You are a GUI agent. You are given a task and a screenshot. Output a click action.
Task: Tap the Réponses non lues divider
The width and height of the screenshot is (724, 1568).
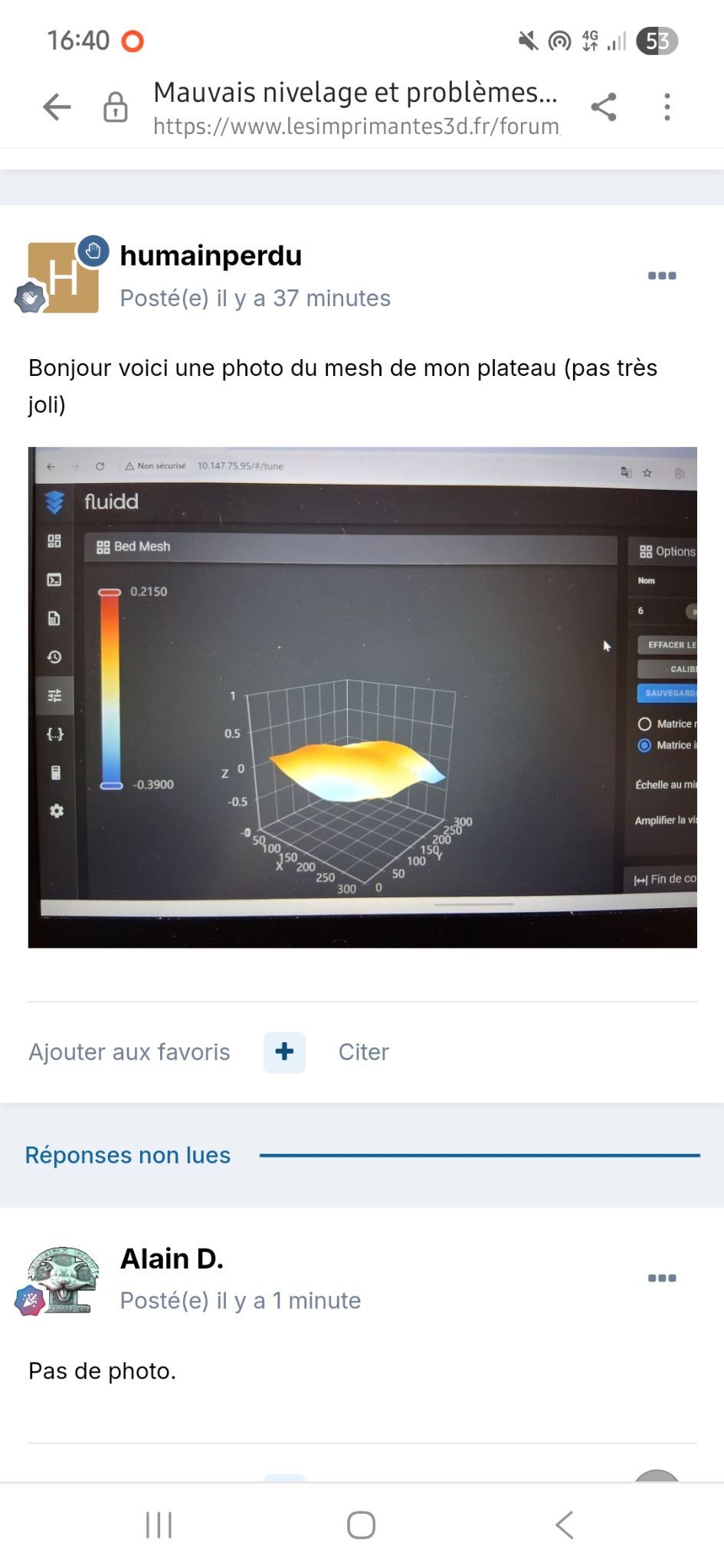coord(362,1155)
